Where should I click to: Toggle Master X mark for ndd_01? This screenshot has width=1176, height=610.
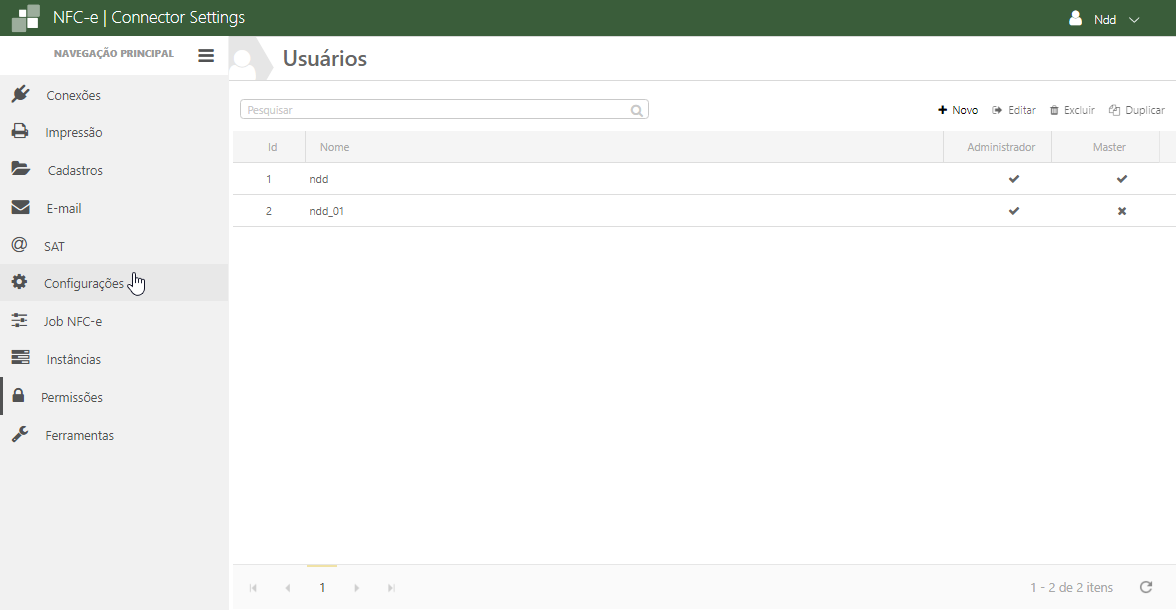[x=1121, y=211]
